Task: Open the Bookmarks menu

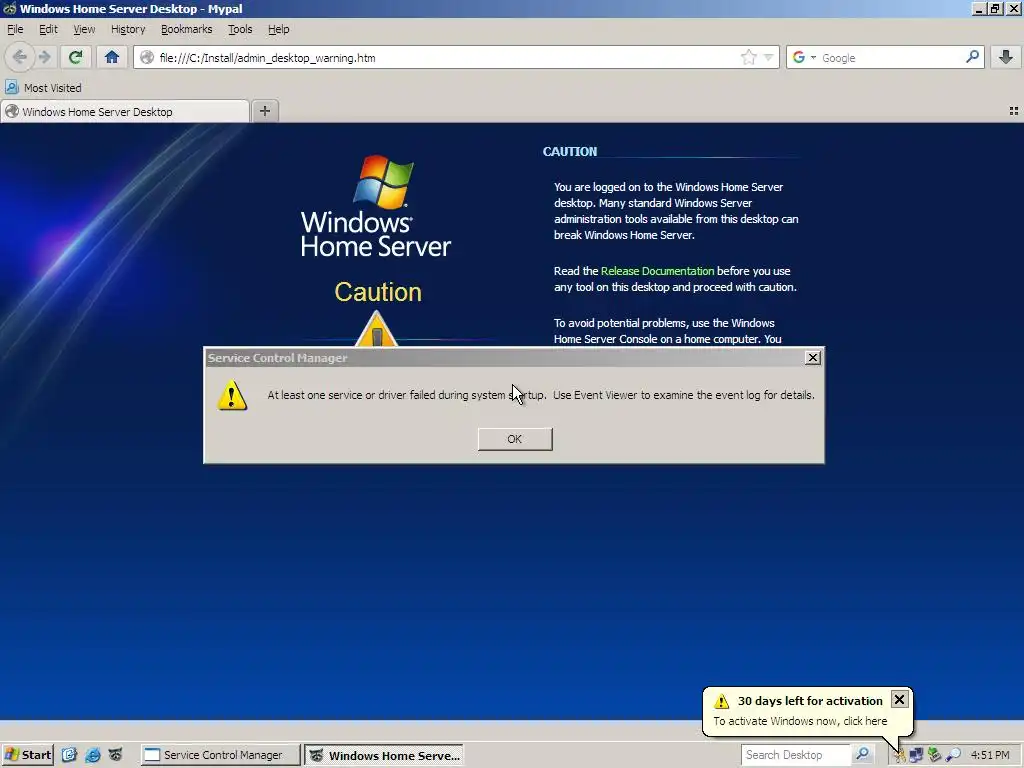Action: tap(187, 29)
